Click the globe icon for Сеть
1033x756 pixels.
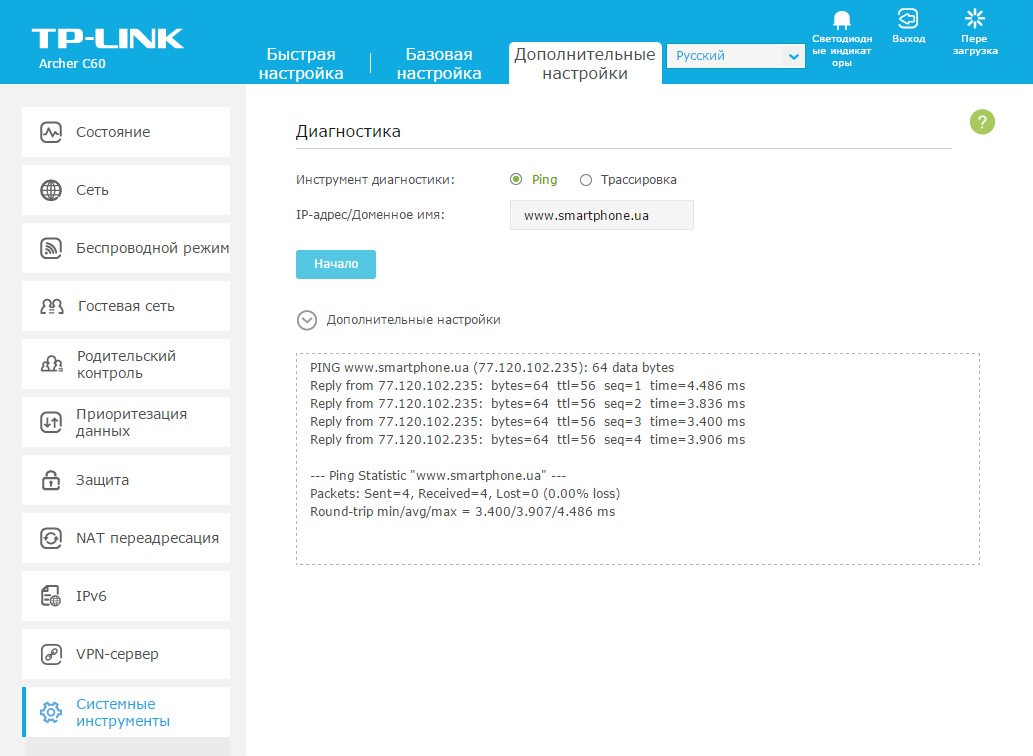pyautogui.click(x=51, y=190)
